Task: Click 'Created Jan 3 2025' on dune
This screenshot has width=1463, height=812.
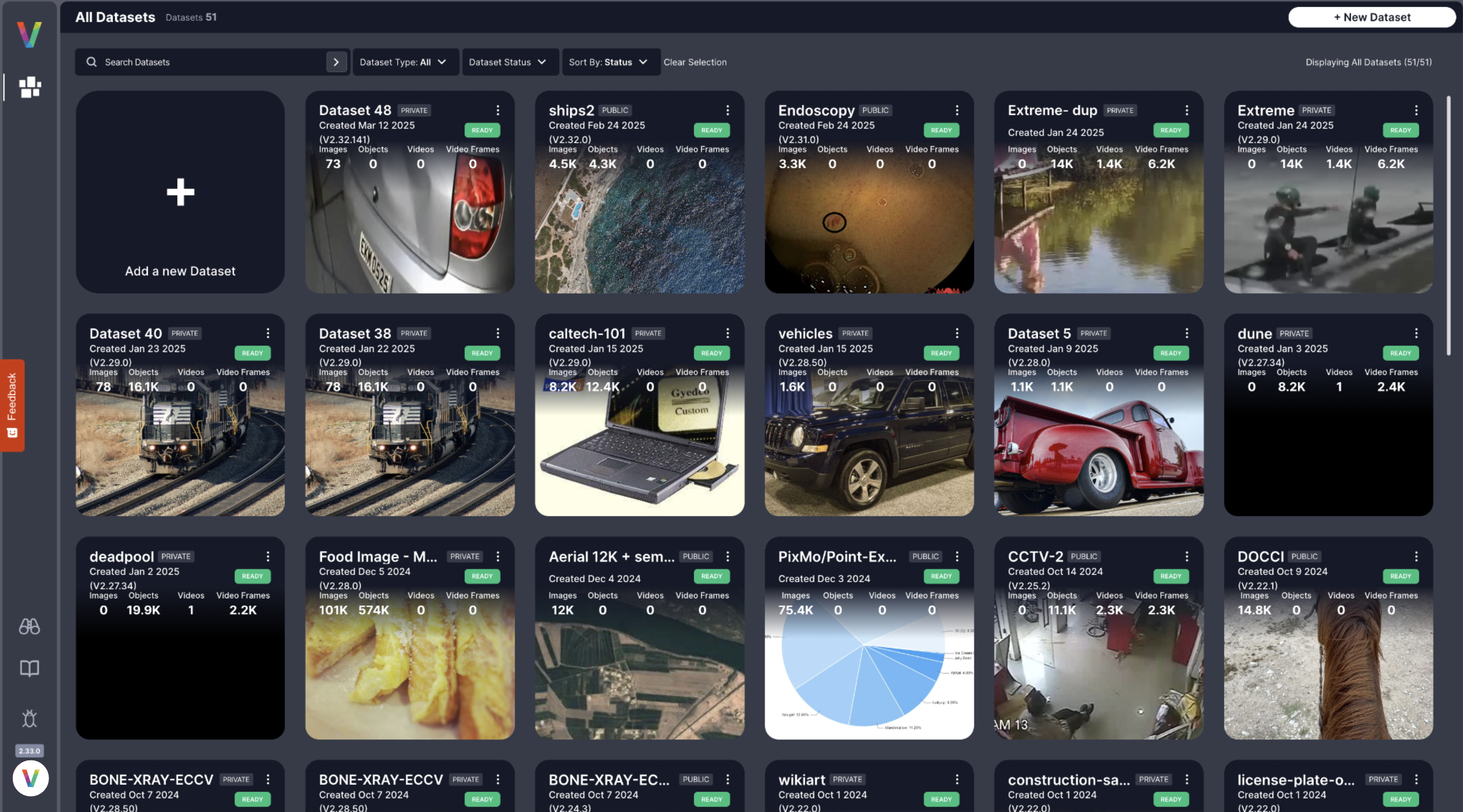Action: tap(1282, 349)
